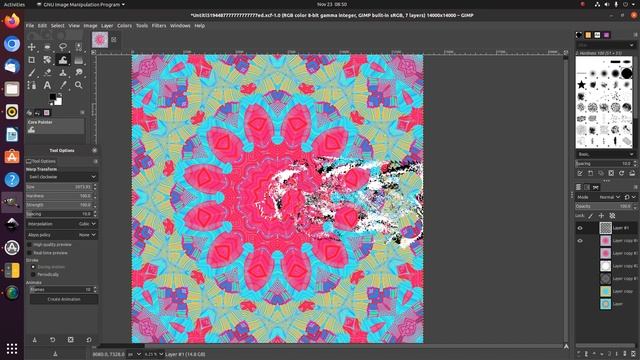Select the Unified Transform tool
640x360 pixels.
[x=47, y=60]
